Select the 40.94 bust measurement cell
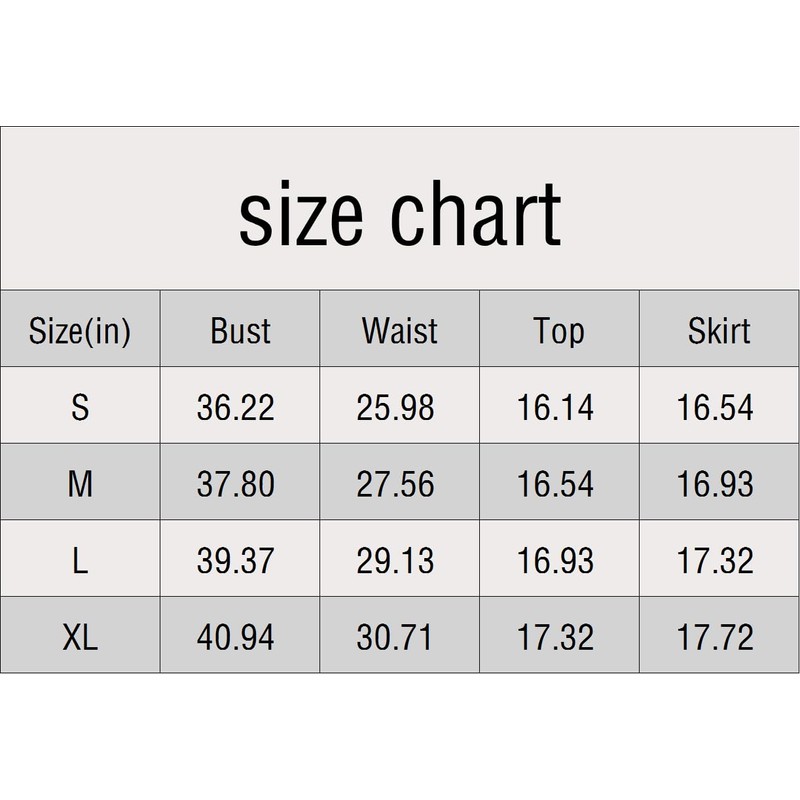The width and height of the screenshot is (800, 800). point(236,637)
